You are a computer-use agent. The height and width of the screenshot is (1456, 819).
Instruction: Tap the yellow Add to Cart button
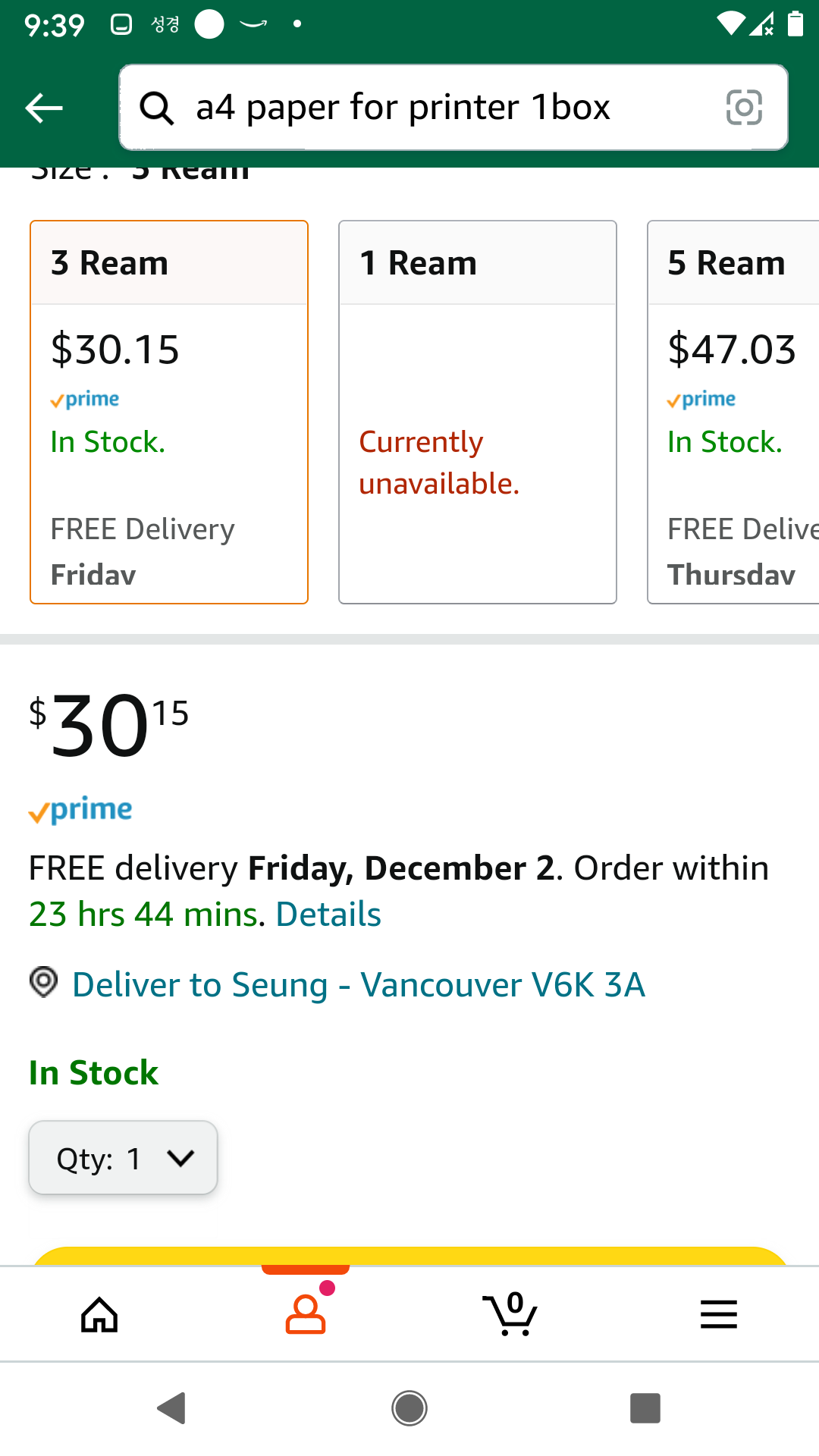coord(409,1257)
